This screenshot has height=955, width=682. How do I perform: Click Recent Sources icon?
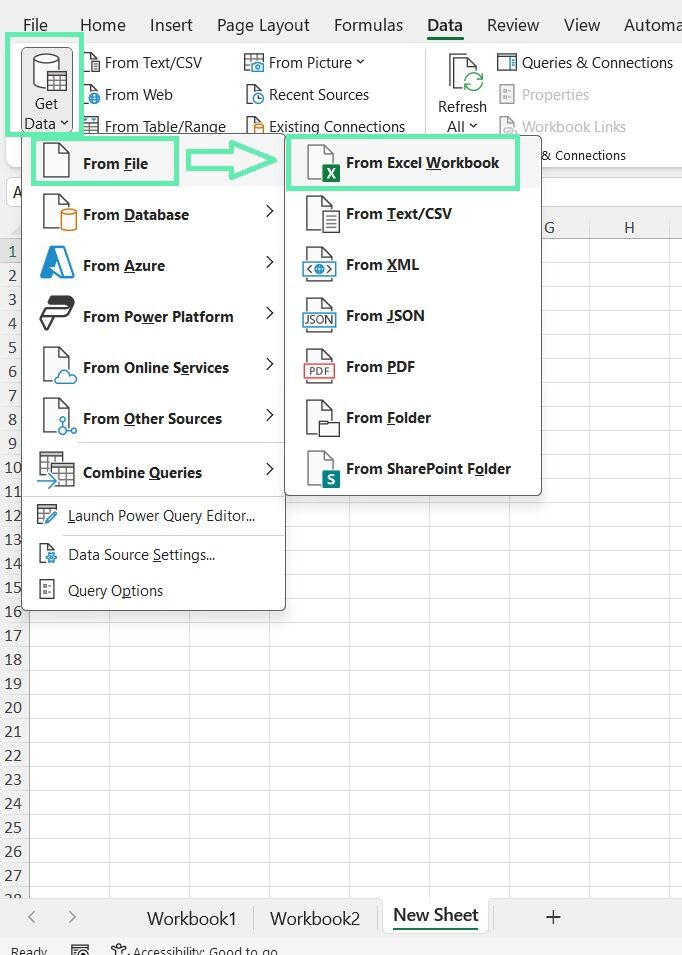pyautogui.click(x=255, y=94)
